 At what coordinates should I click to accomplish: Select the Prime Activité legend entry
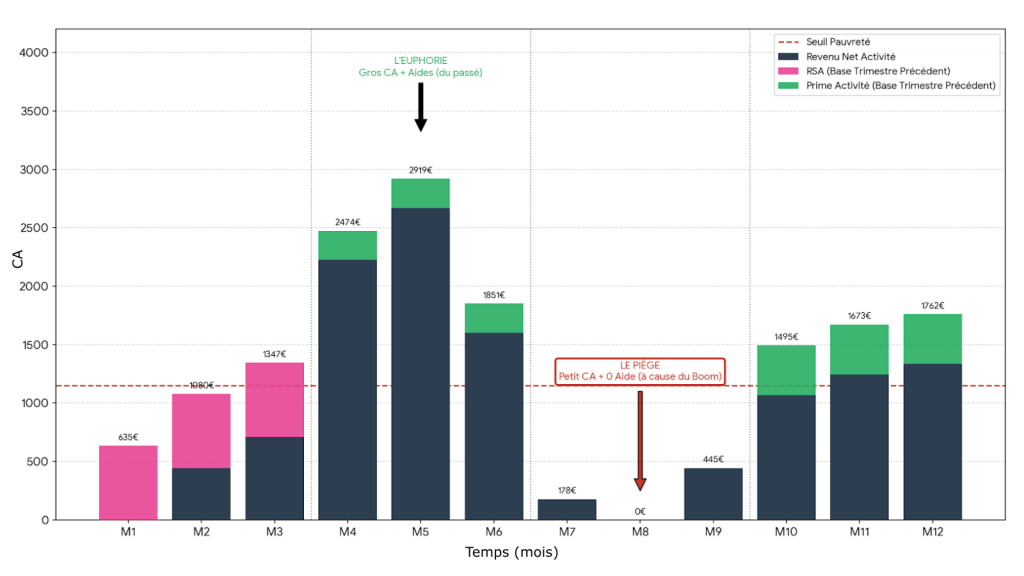[887, 86]
